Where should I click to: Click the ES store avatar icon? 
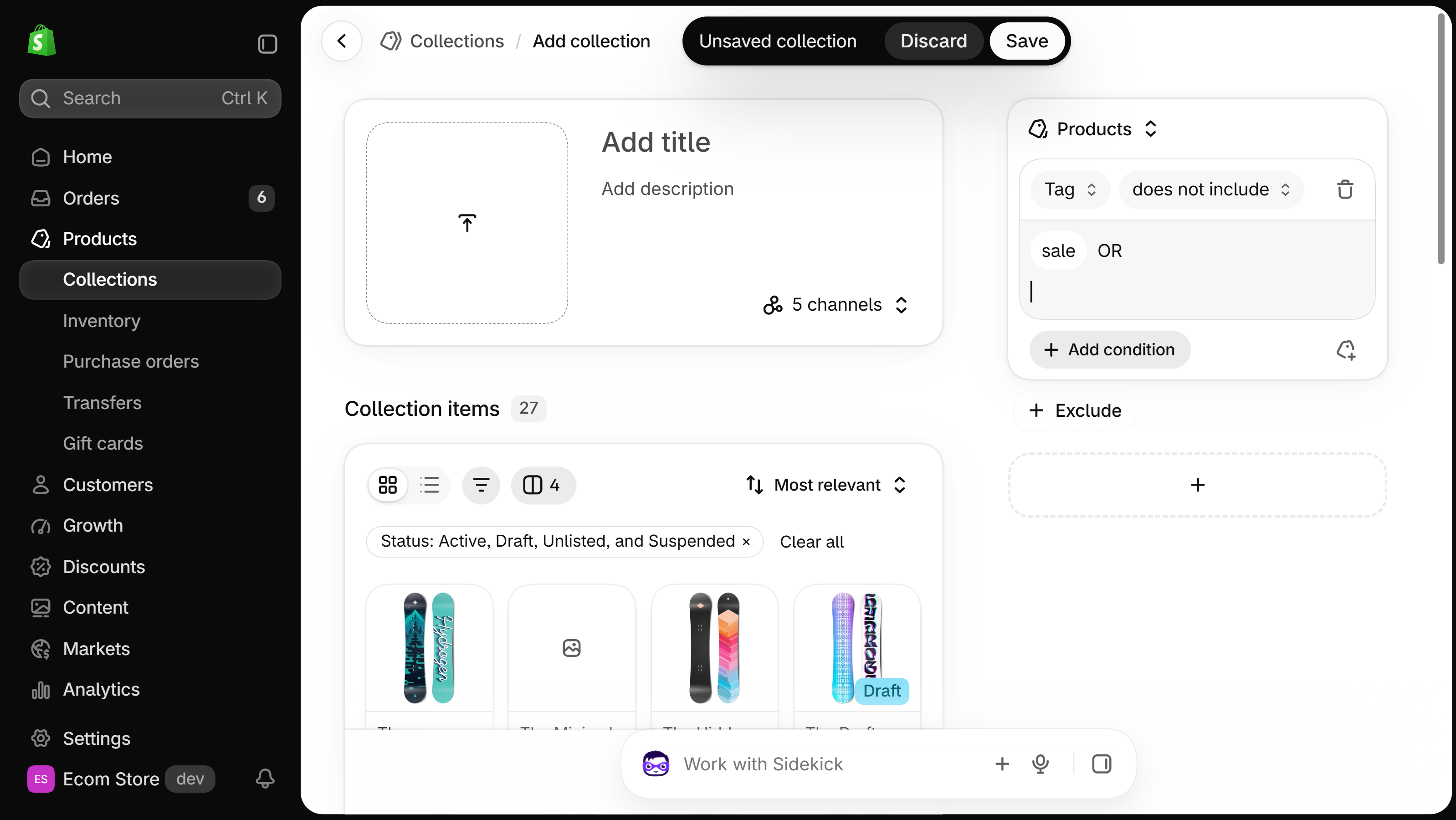coord(41,779)
